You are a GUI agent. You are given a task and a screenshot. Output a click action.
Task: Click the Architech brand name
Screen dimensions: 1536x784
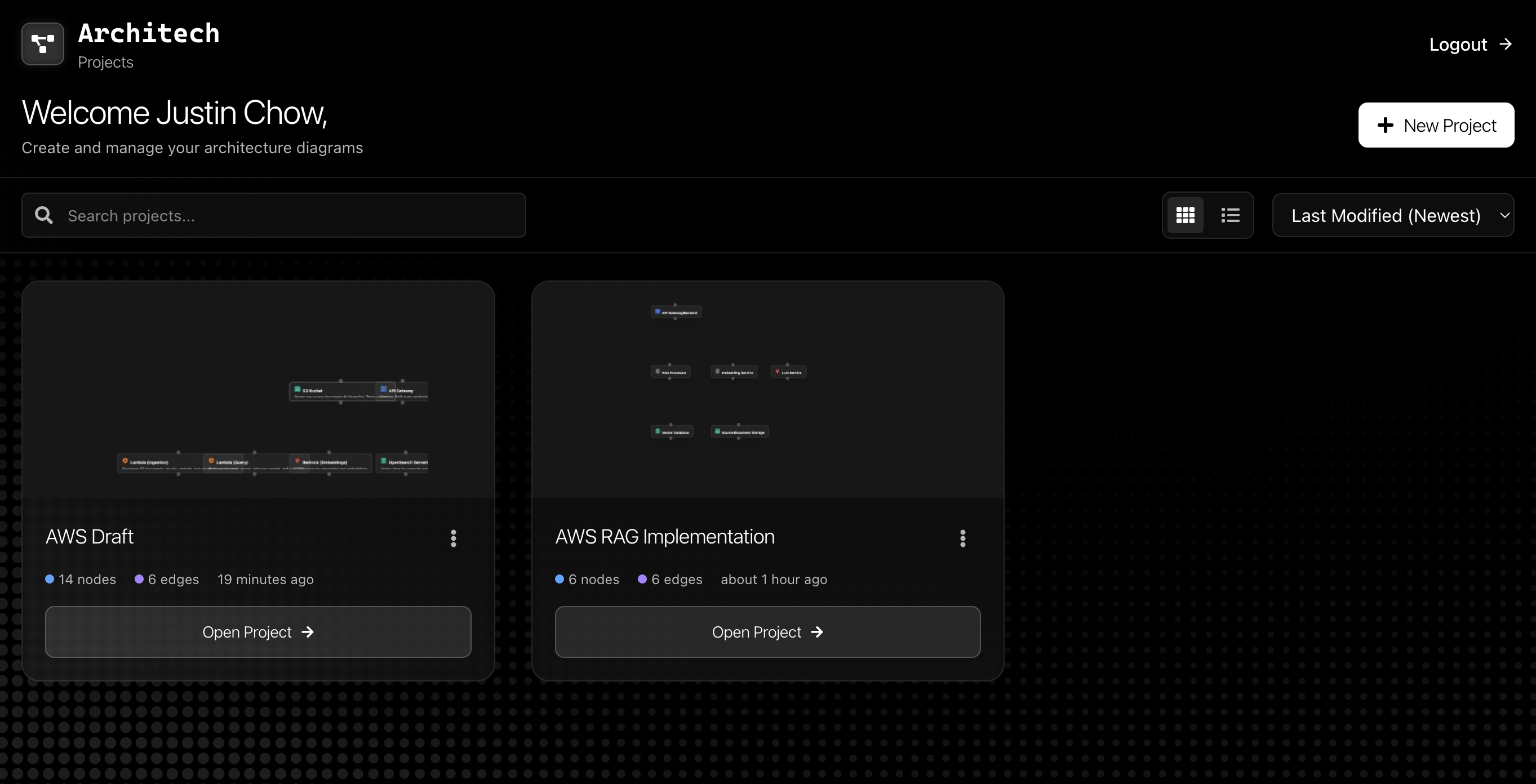click(x=148, y=33)
